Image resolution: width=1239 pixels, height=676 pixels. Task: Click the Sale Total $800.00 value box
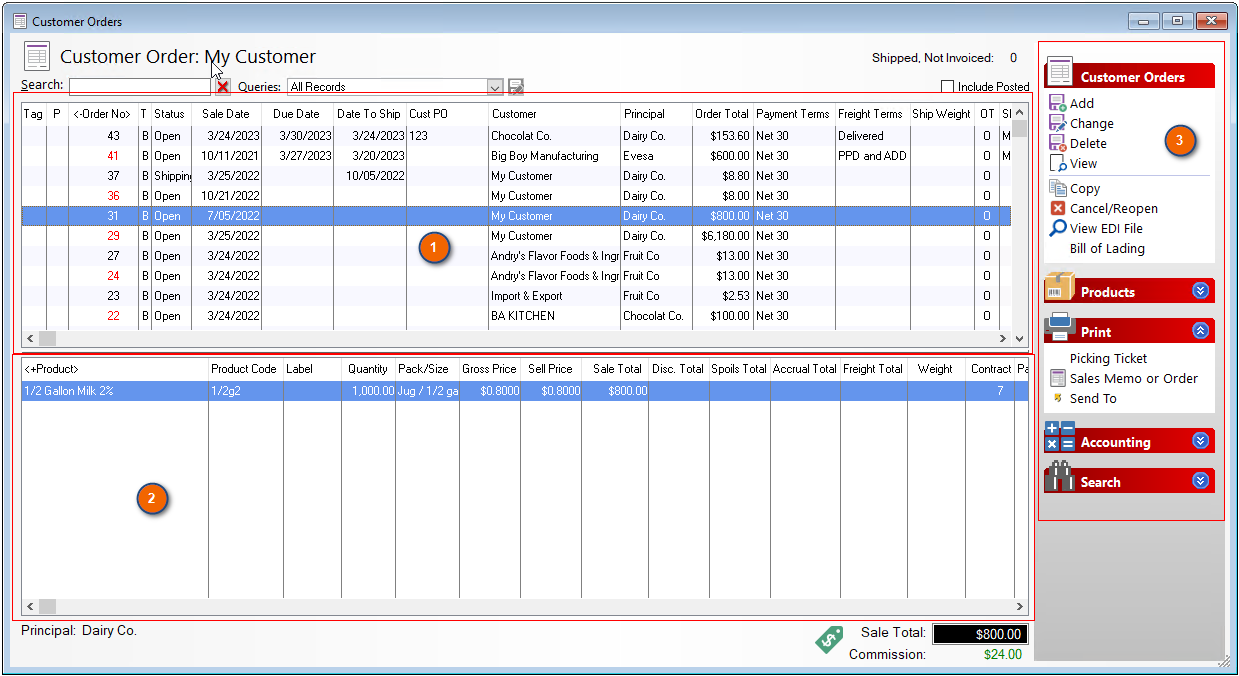[980, 634]
